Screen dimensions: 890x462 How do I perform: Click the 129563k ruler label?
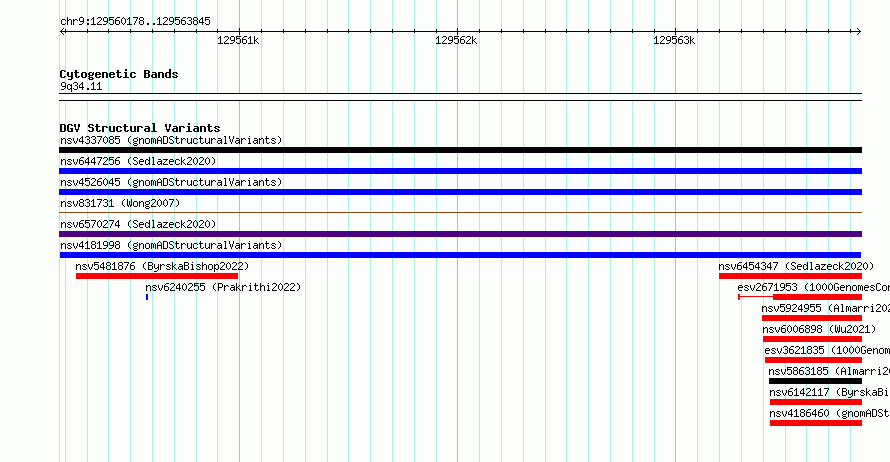[x=674, y=40]
